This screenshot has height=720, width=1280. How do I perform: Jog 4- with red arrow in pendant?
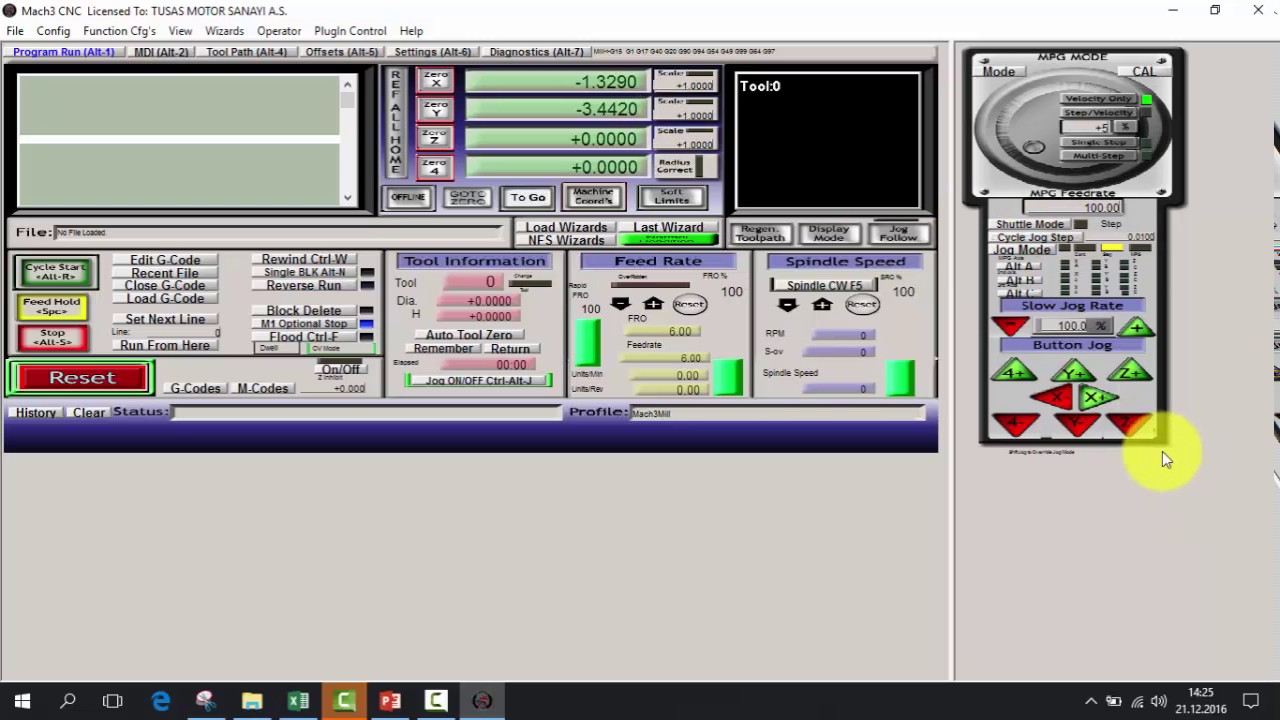tap(1015, 425)
